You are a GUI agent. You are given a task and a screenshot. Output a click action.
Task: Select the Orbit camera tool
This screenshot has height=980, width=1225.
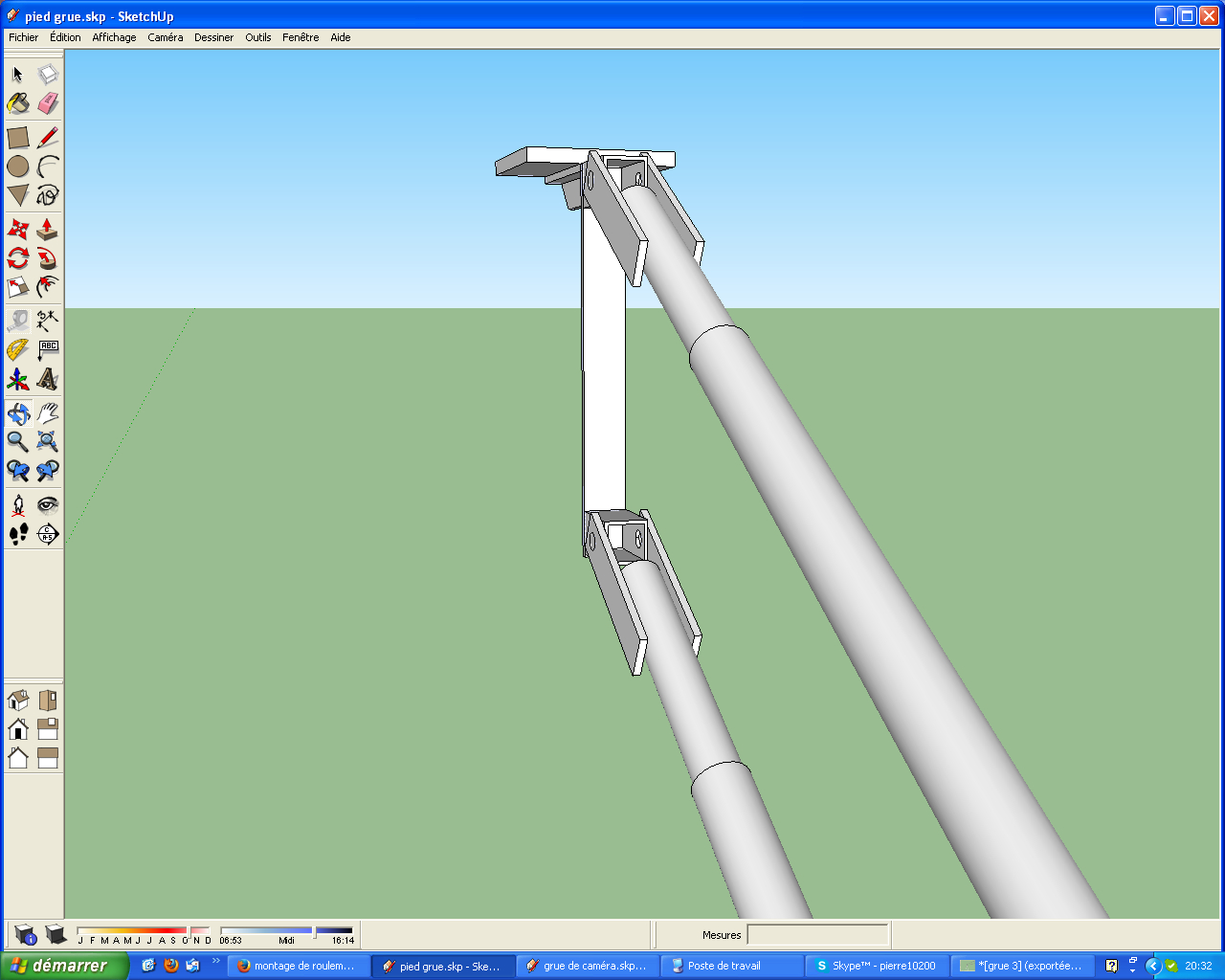(18, 413)
